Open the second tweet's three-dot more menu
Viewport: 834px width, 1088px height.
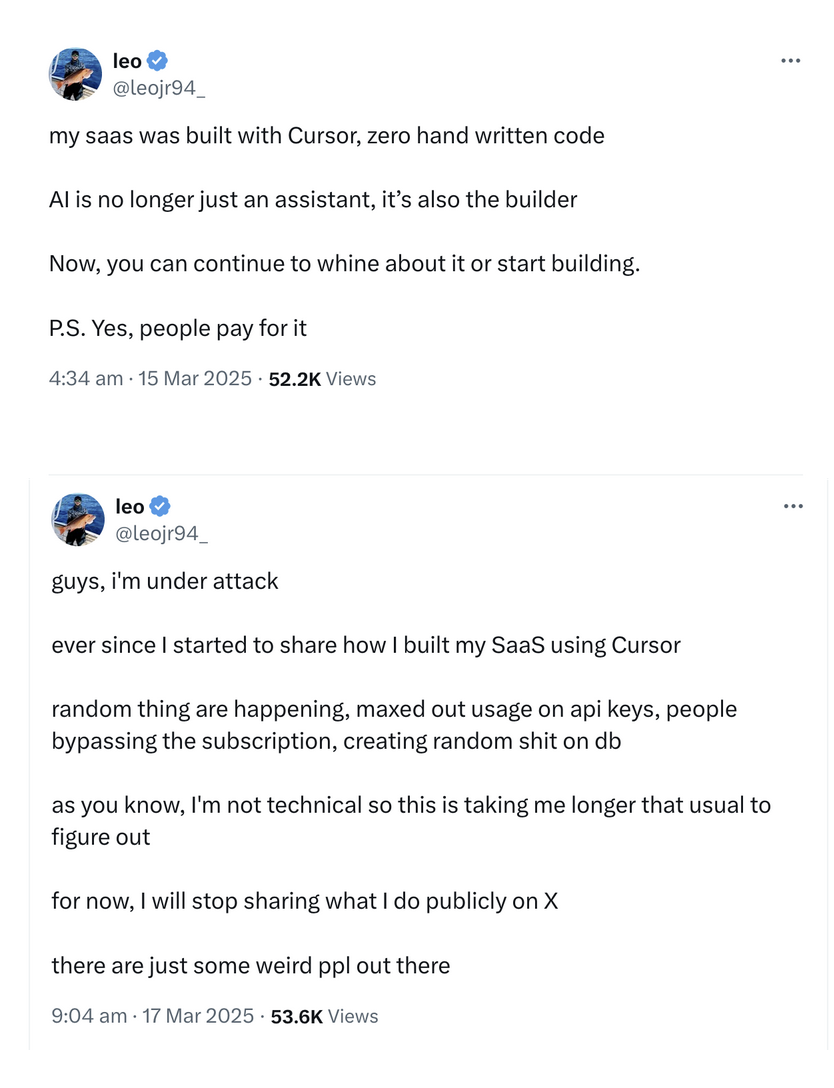pos(793,507)
